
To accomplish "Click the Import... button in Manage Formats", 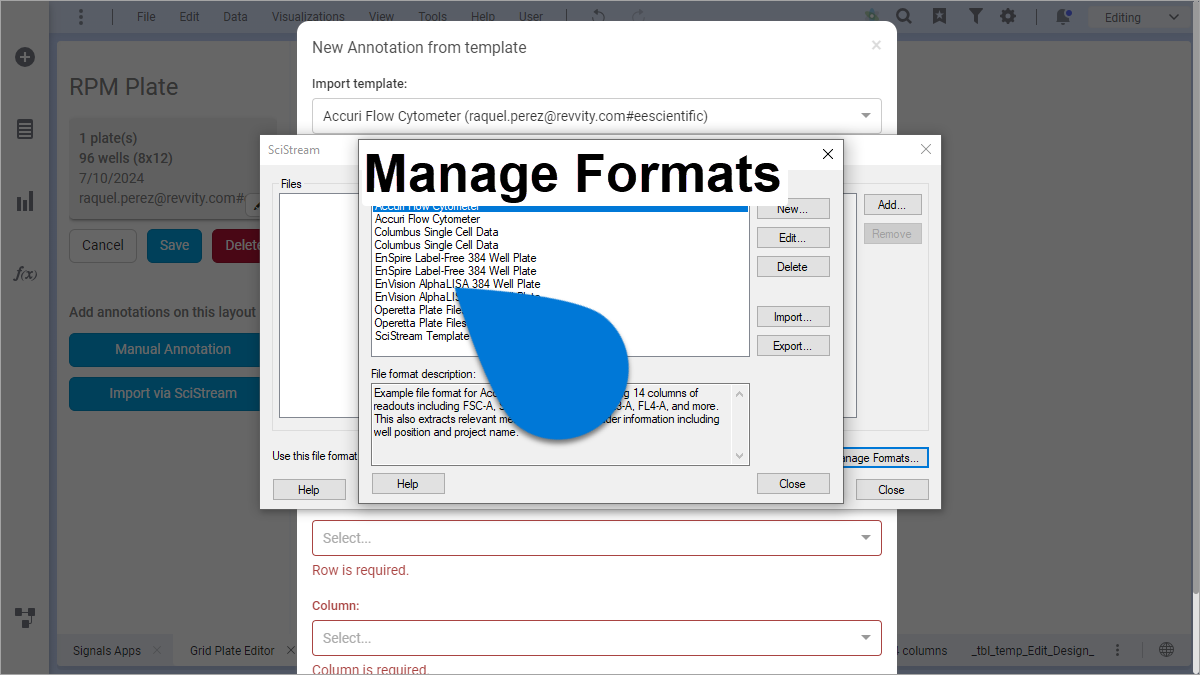I will [793, 317].
